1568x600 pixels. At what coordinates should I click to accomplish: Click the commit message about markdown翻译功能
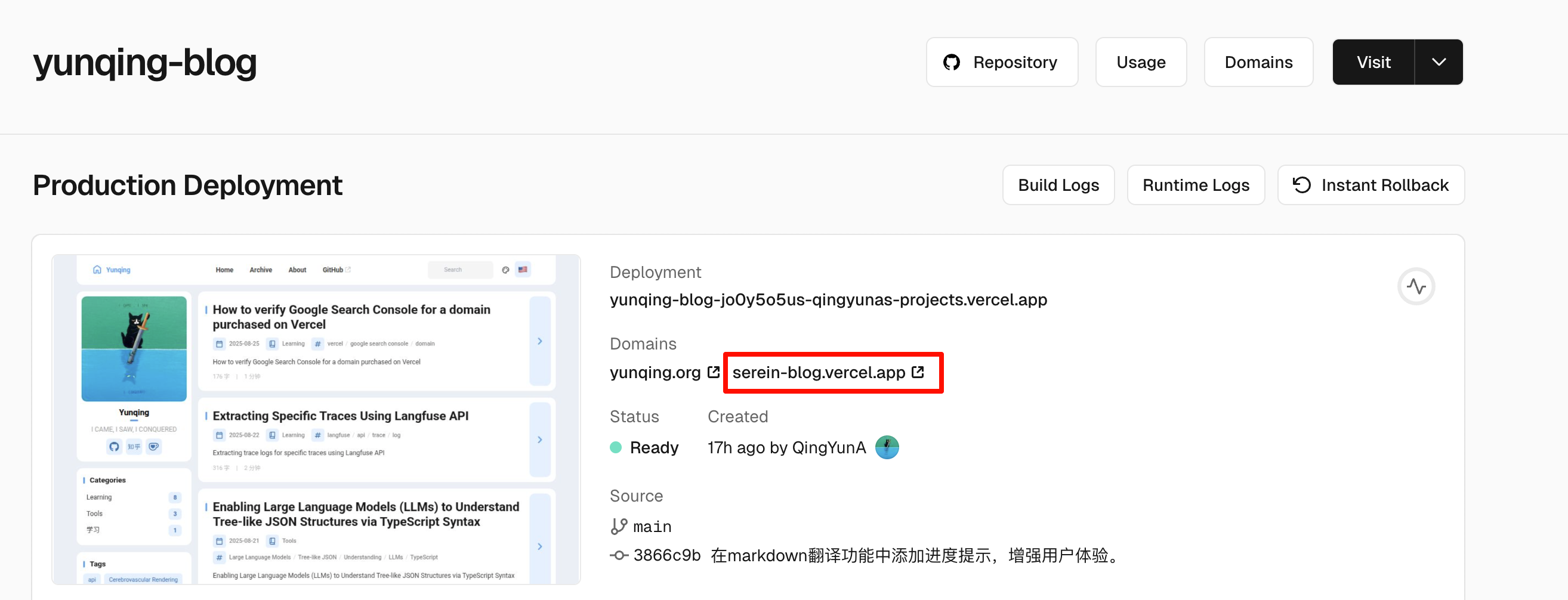(x=915, y=556)
